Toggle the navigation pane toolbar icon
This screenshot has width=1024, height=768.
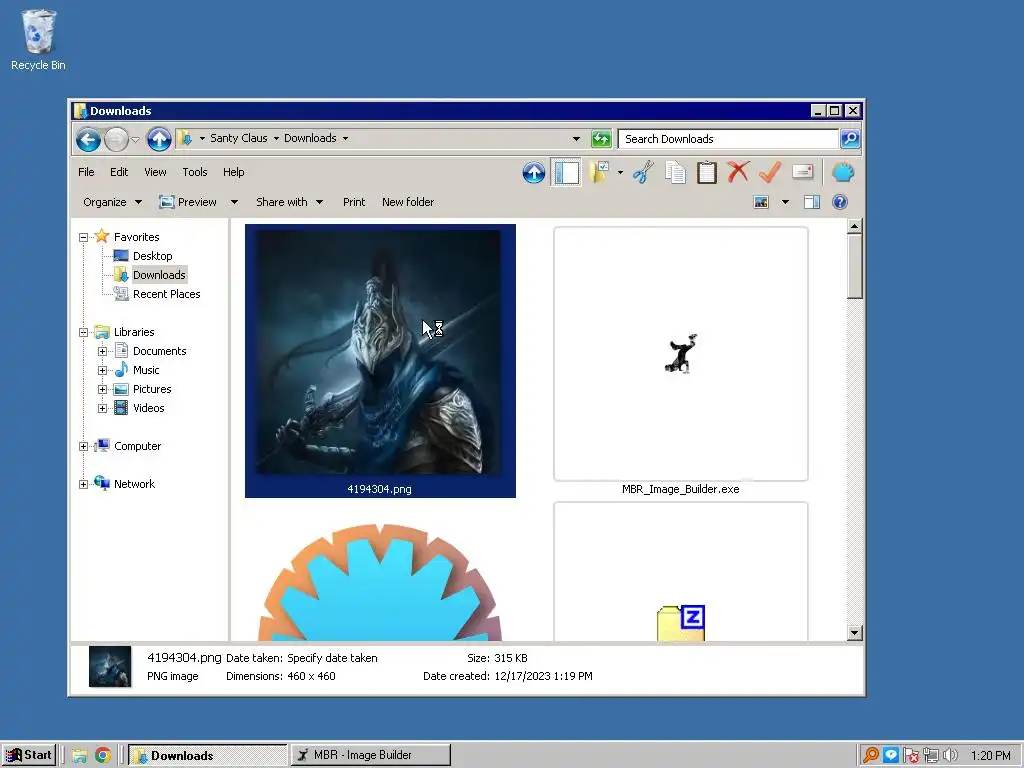(x=566, y=172)
